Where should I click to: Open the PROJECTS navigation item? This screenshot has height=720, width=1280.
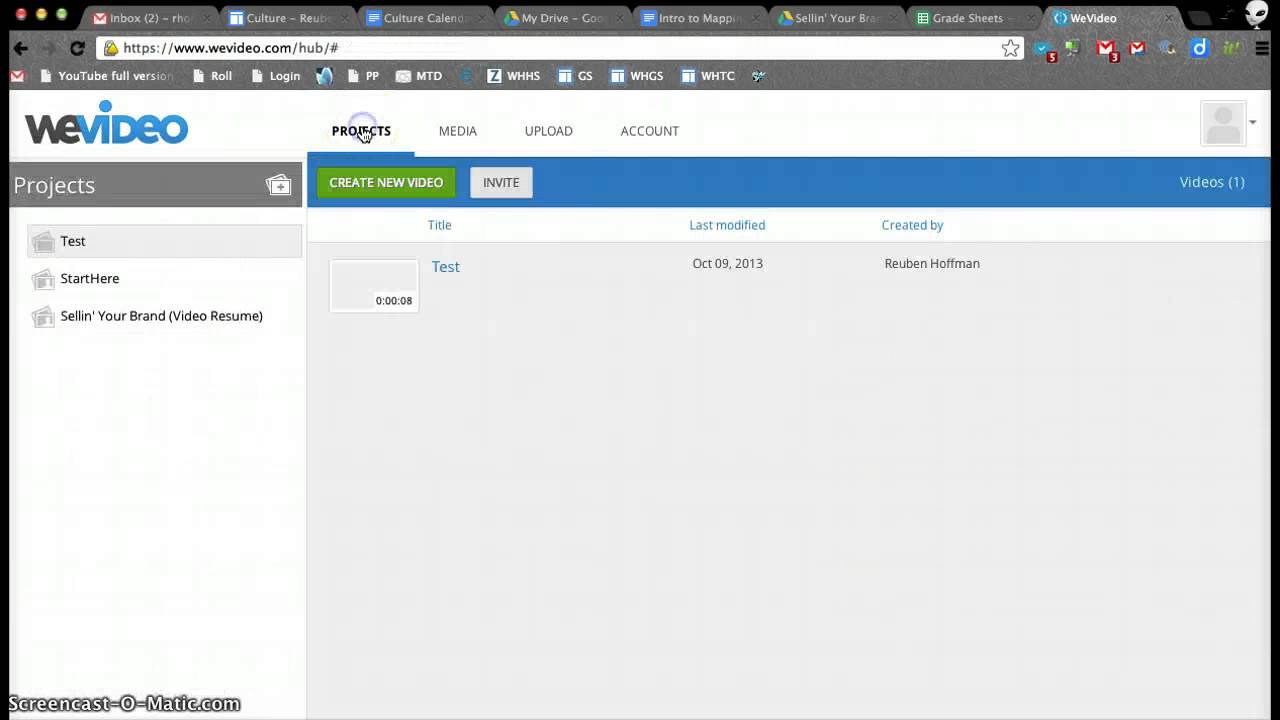point(361,131)
